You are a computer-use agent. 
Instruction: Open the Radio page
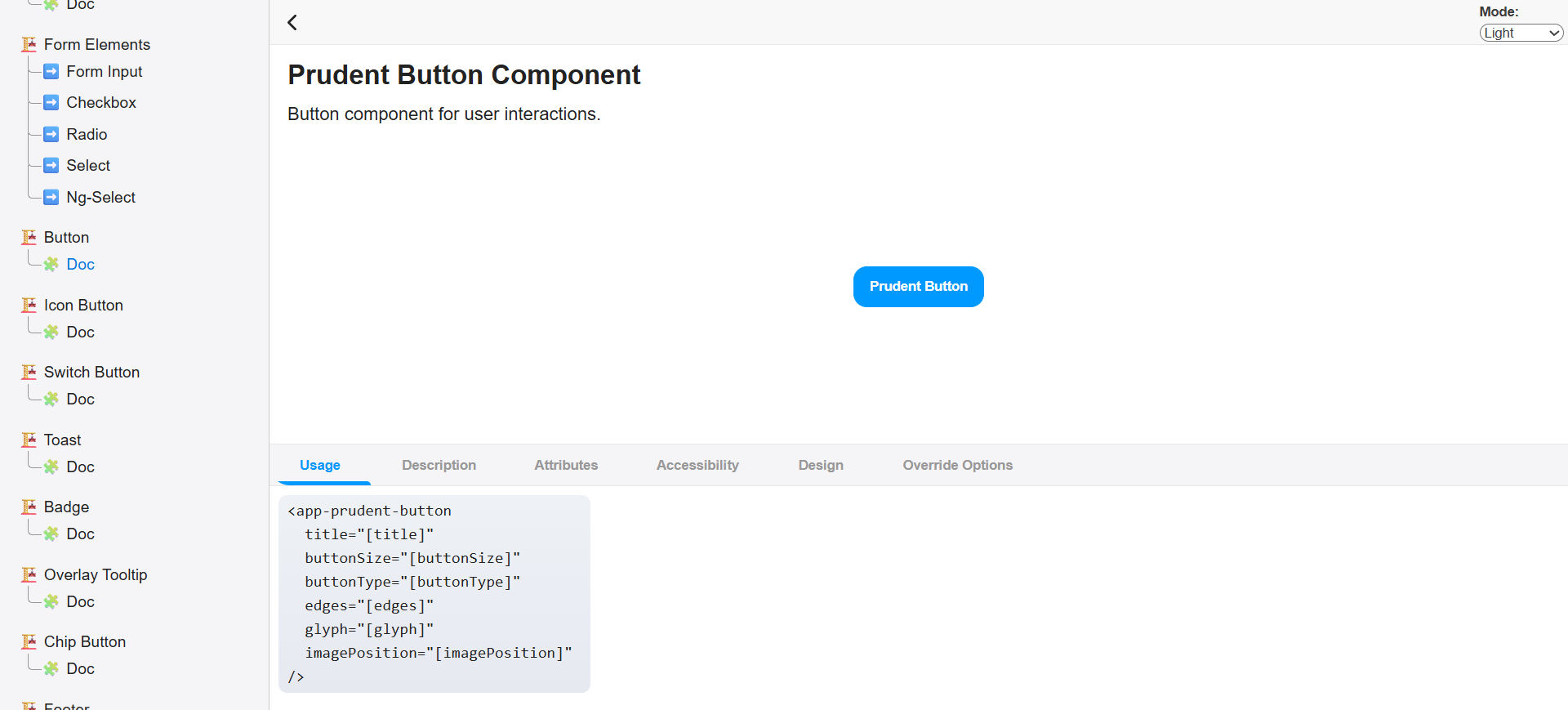click(87, 134)
